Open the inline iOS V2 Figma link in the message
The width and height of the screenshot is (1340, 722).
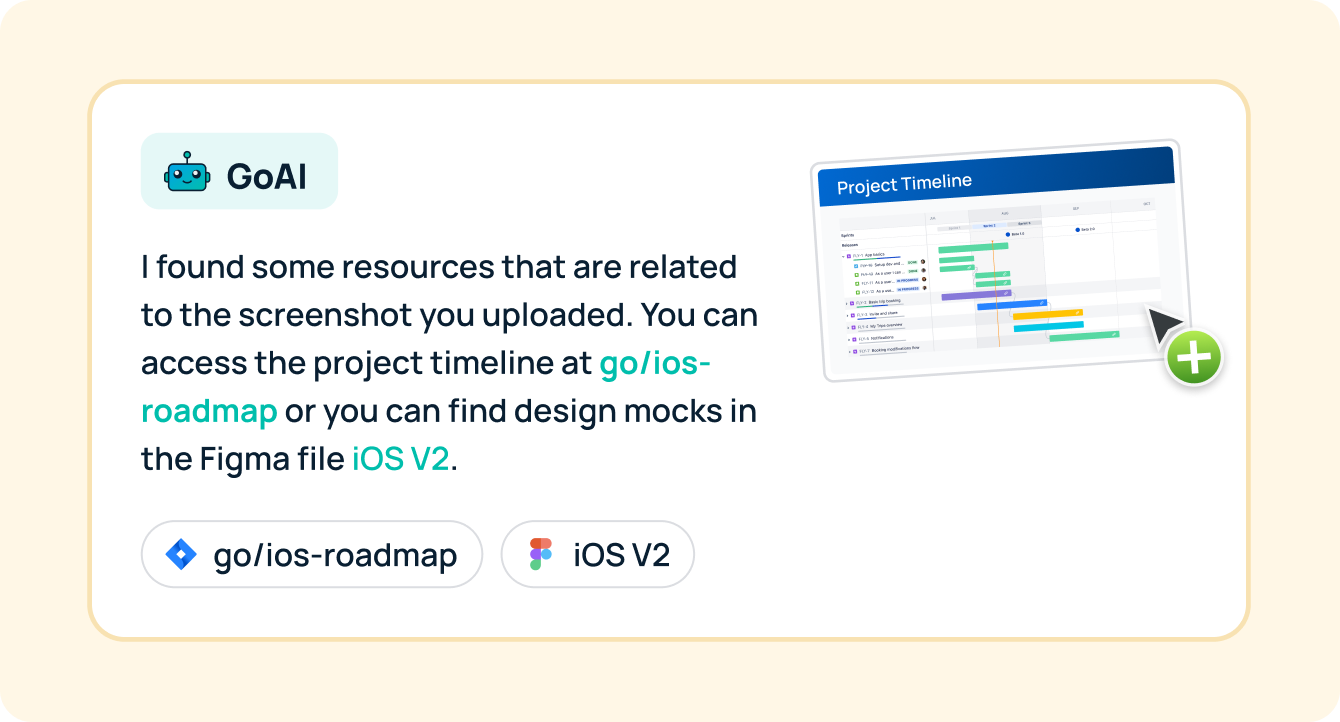pyautogui.click(x=401, y=460)
